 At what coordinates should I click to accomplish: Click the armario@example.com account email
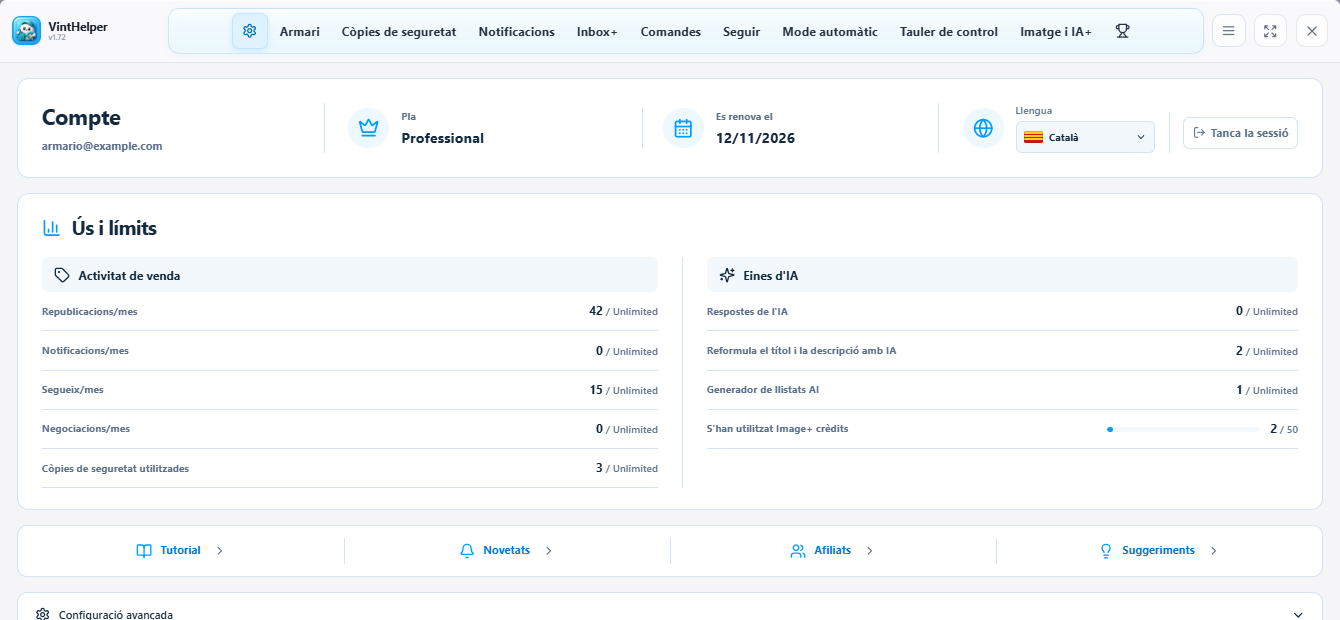point(102,146)
